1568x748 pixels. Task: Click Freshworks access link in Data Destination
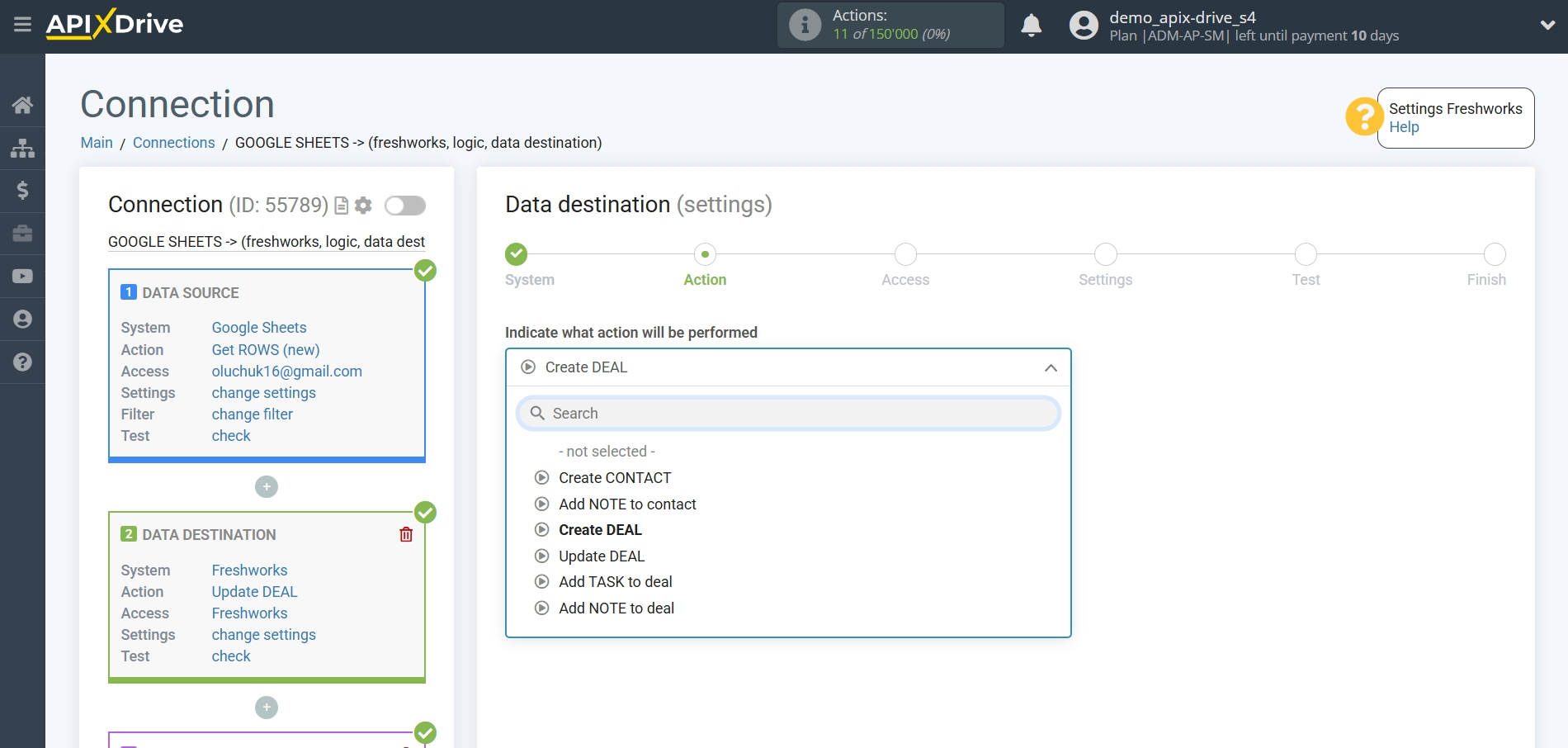click(249, 613)
